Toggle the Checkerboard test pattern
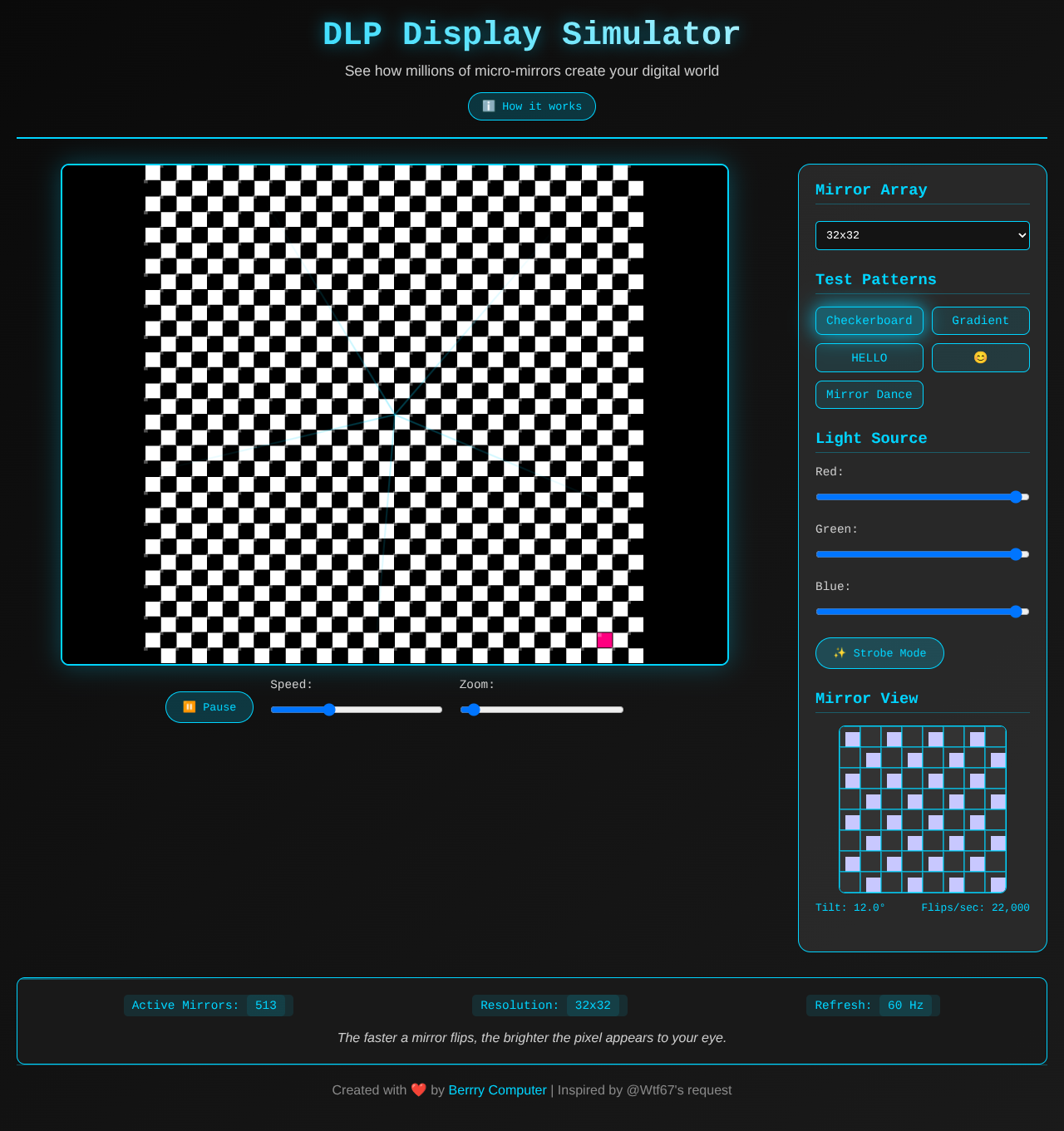The image size is (1064, 1131). tap(869, 321)
